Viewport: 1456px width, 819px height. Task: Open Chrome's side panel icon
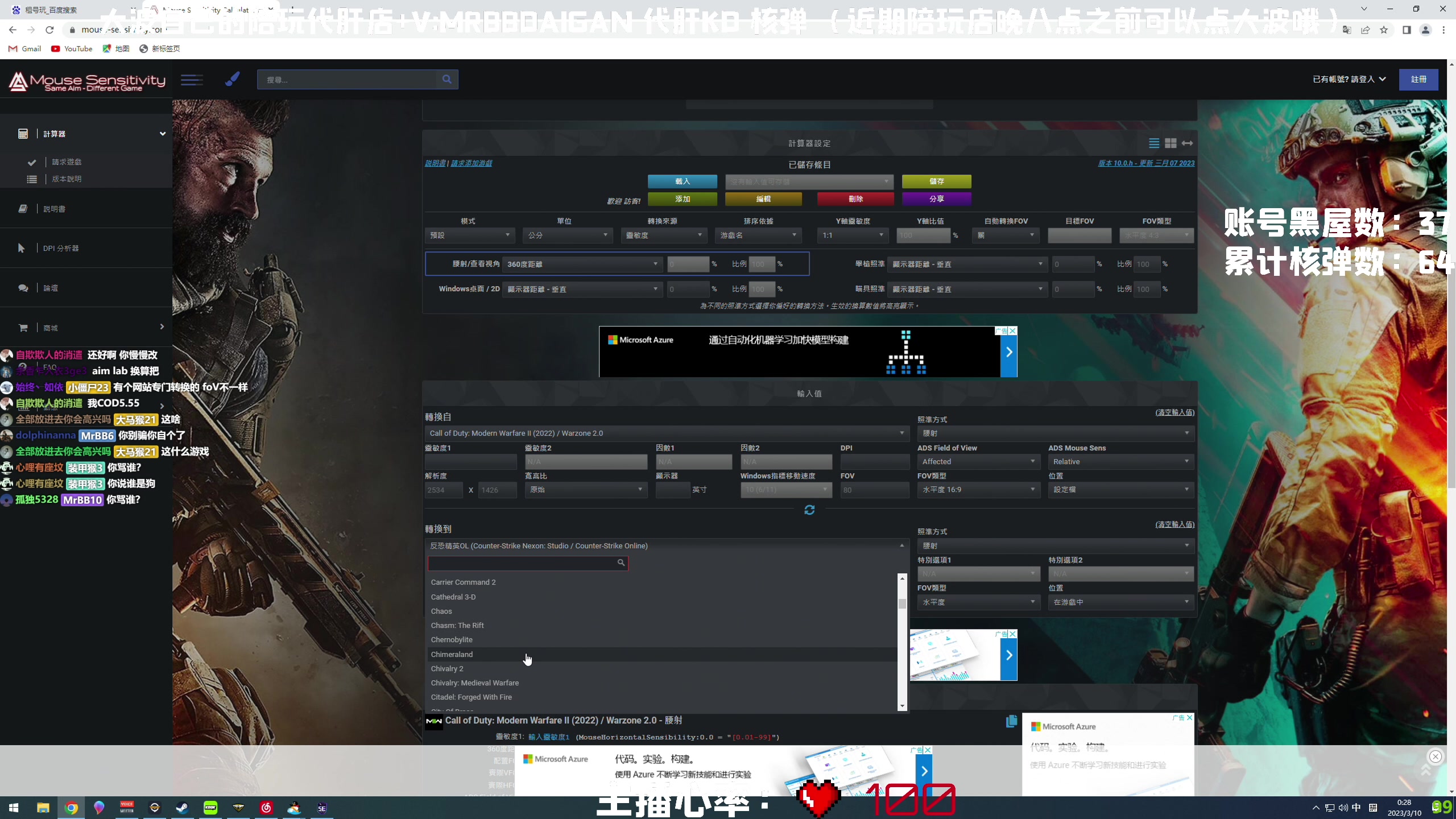click(1407, 30)
